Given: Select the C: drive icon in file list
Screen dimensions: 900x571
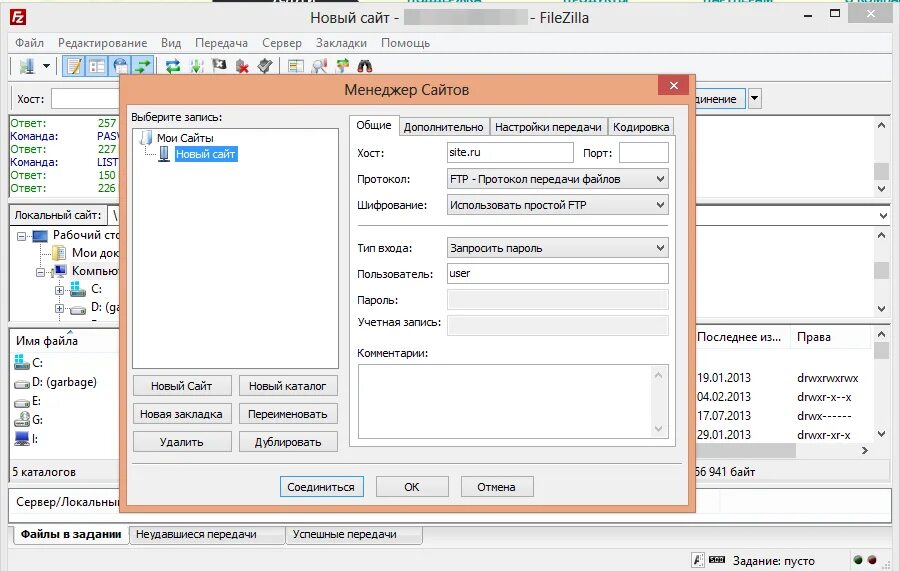Looking at the screenshot, I should tap(22, 362).
